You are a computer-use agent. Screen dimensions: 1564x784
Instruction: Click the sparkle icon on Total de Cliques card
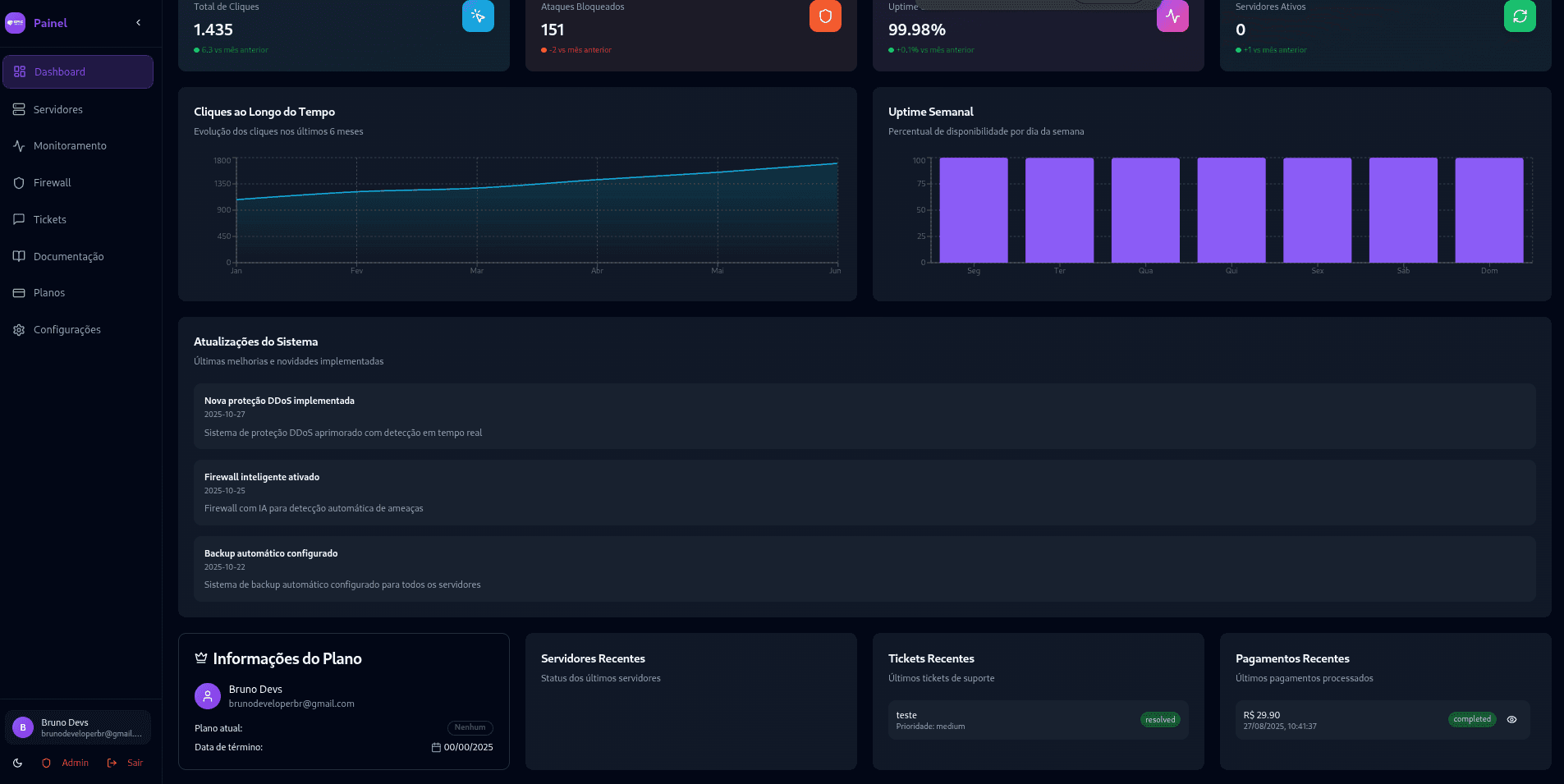(x=478, y=16)
